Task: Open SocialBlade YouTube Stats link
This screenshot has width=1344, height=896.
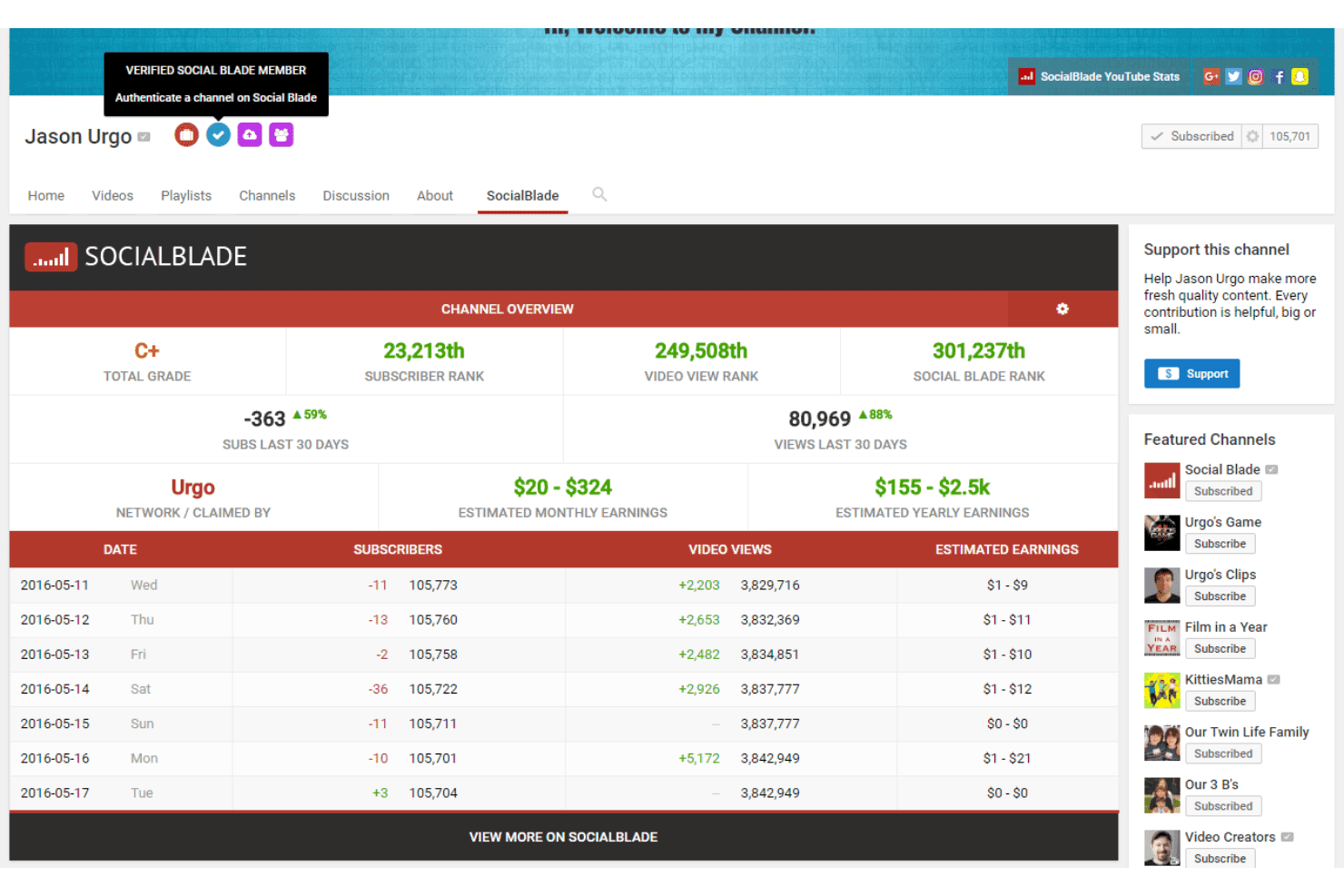Action: click(1099, 77)
